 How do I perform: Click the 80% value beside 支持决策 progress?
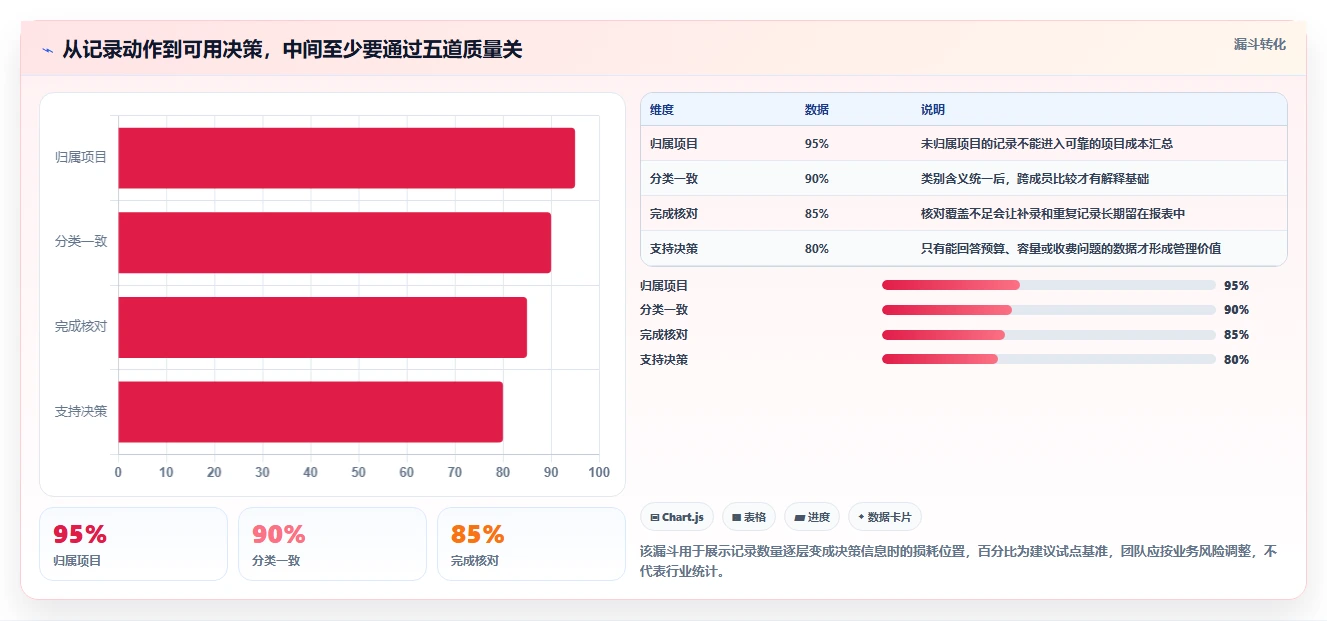coord(1236,360)
